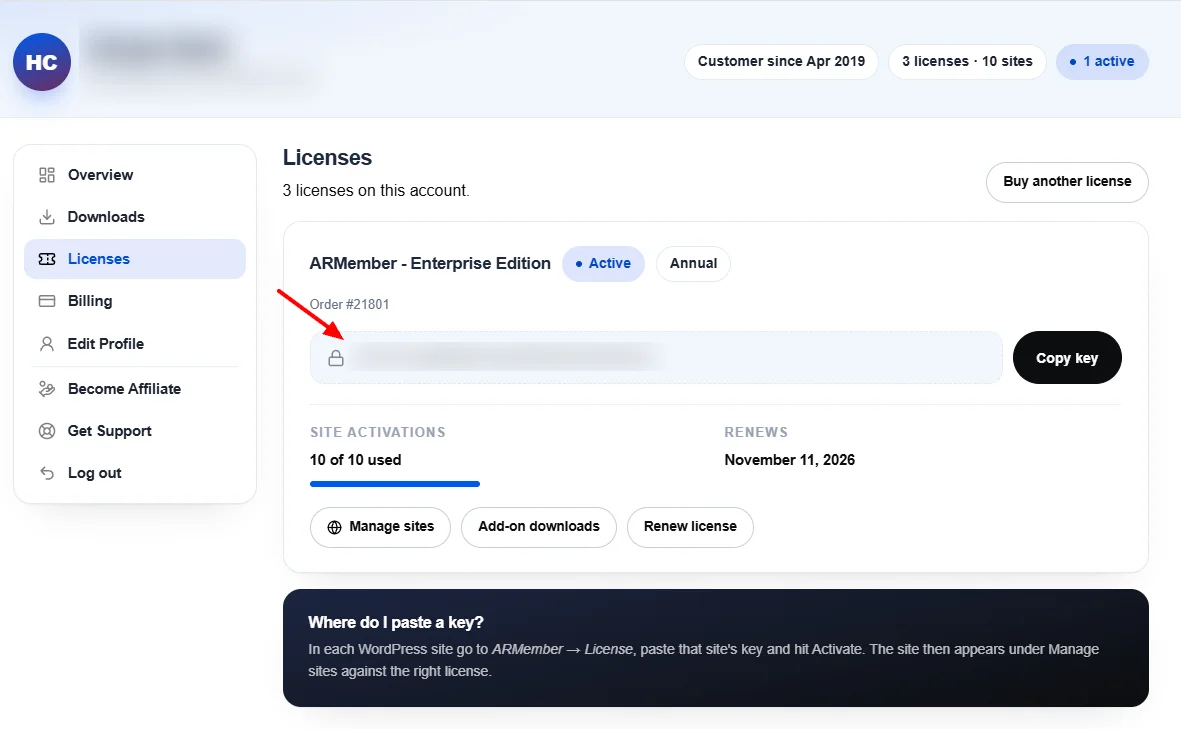Click the Billing card icon
The width and height of the screenshot is (1181, 729).
click(x=47, y=301)
